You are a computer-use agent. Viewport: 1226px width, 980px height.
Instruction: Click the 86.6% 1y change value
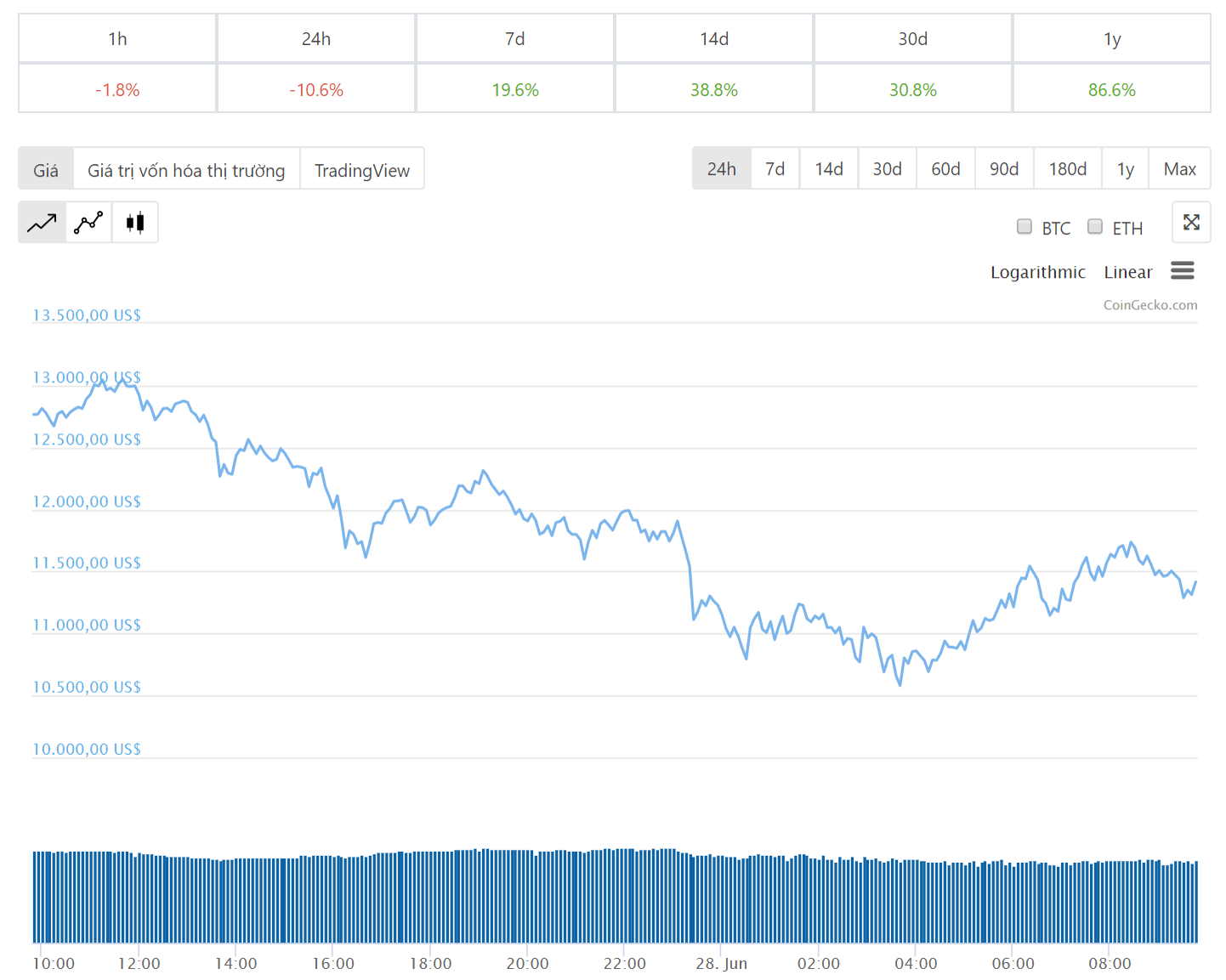point(1112,89)
